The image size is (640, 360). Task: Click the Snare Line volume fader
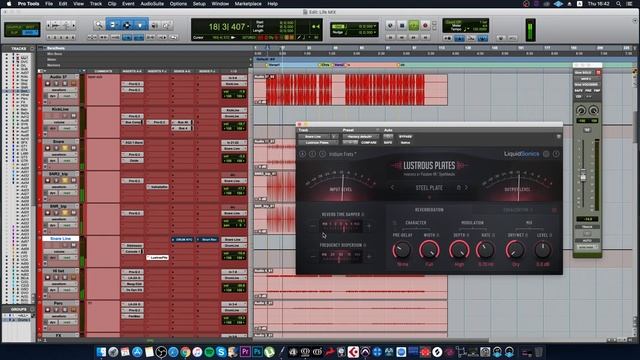(583, 177)
